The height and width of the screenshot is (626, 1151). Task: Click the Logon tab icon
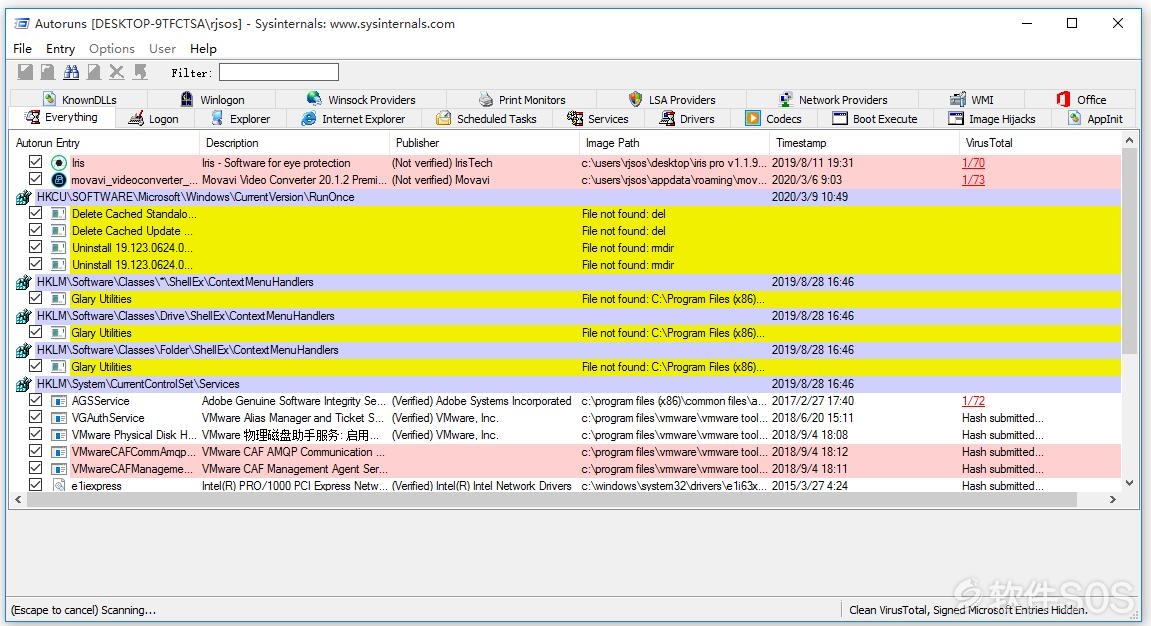136,118
